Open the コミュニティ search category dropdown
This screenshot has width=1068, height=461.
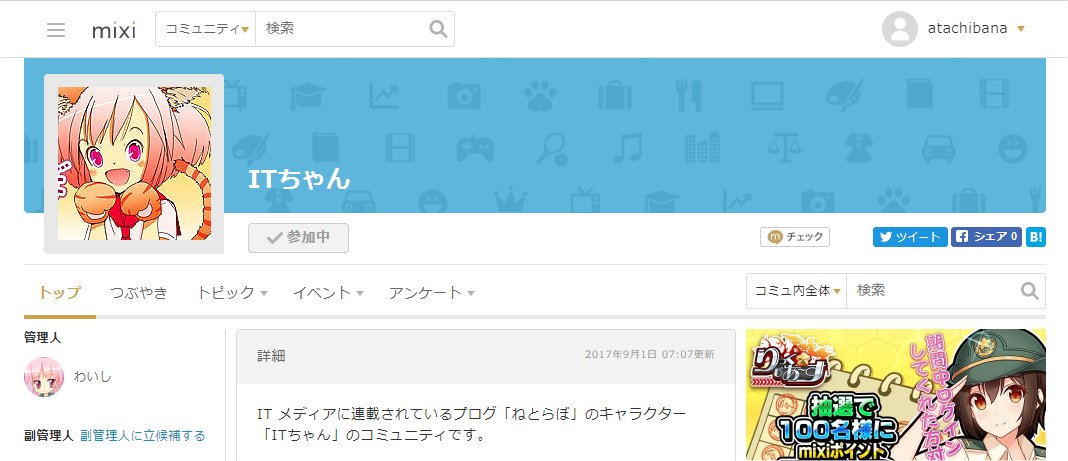point(206,29)
